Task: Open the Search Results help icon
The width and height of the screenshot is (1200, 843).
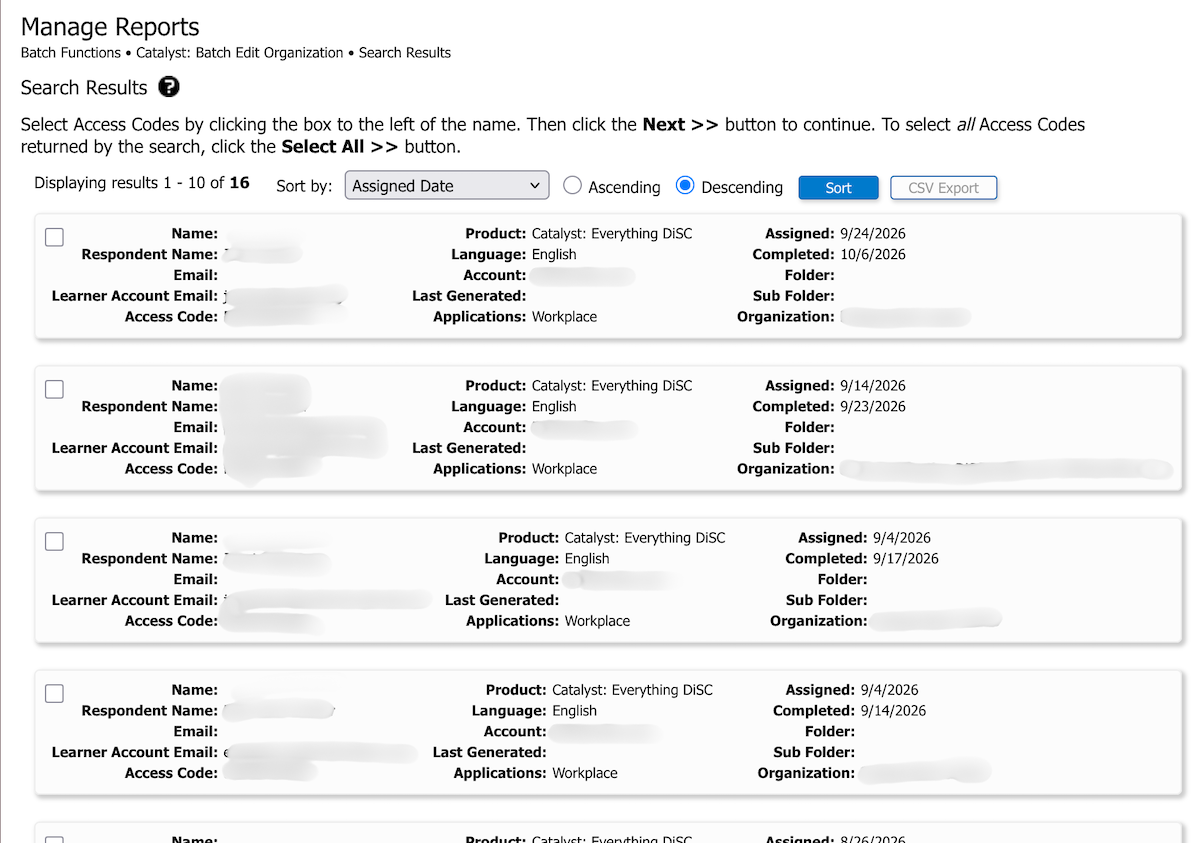Action: 169,87
